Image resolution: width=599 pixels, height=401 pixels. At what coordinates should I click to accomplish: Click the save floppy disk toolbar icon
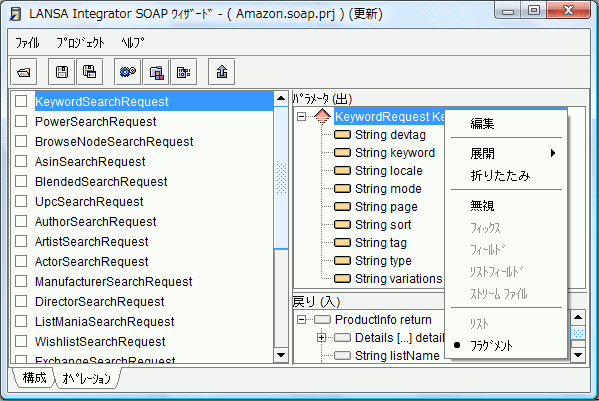pos(62,72)
